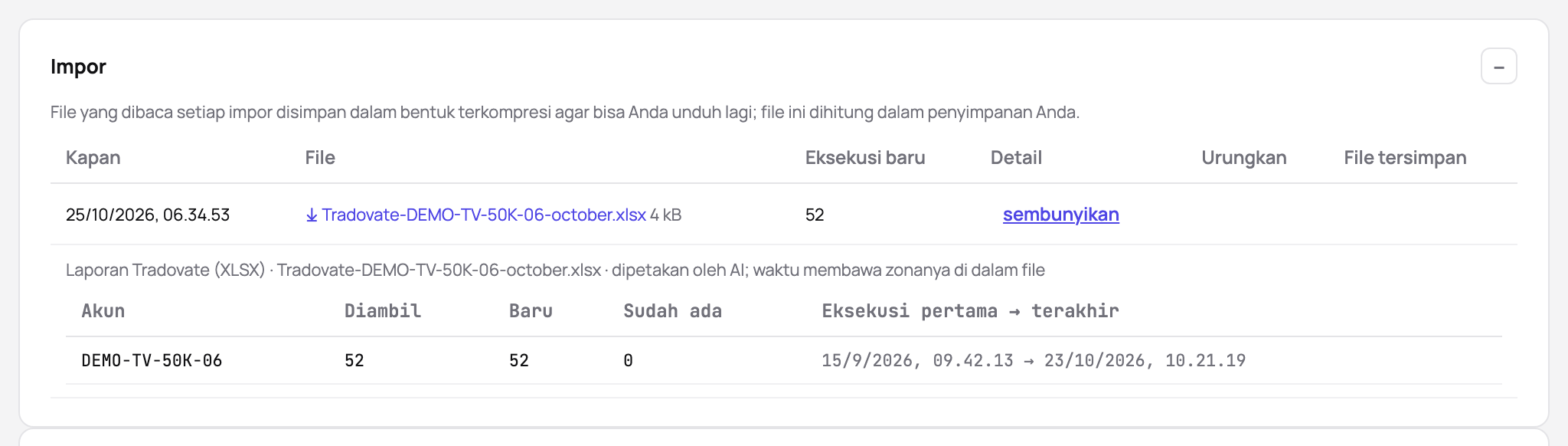Click the File column header
This screenshot has width=1568, height=446.
coord(320,158)
